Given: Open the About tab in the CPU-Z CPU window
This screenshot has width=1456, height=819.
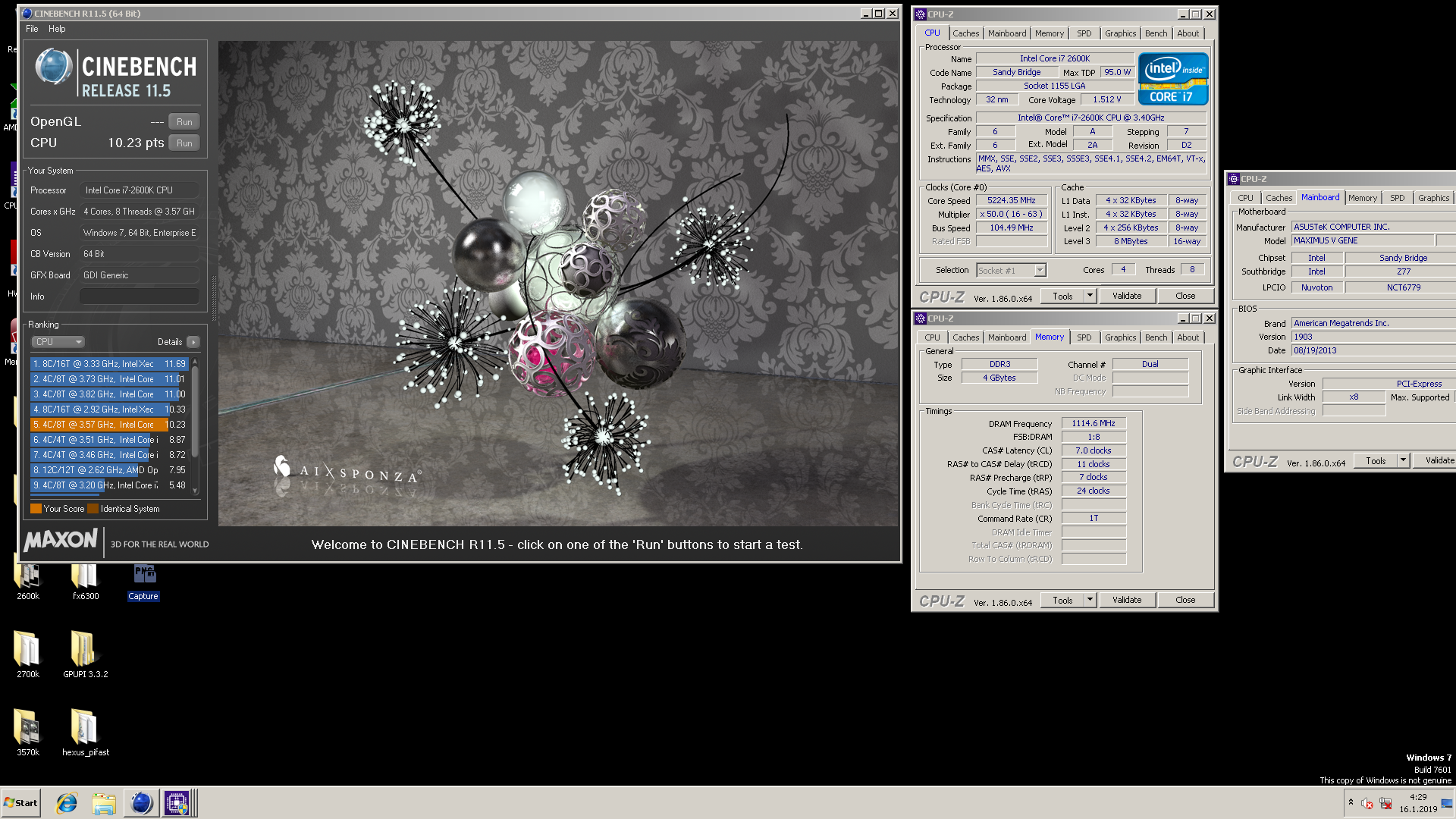Looking at the screenshot, I should 1188,33.
